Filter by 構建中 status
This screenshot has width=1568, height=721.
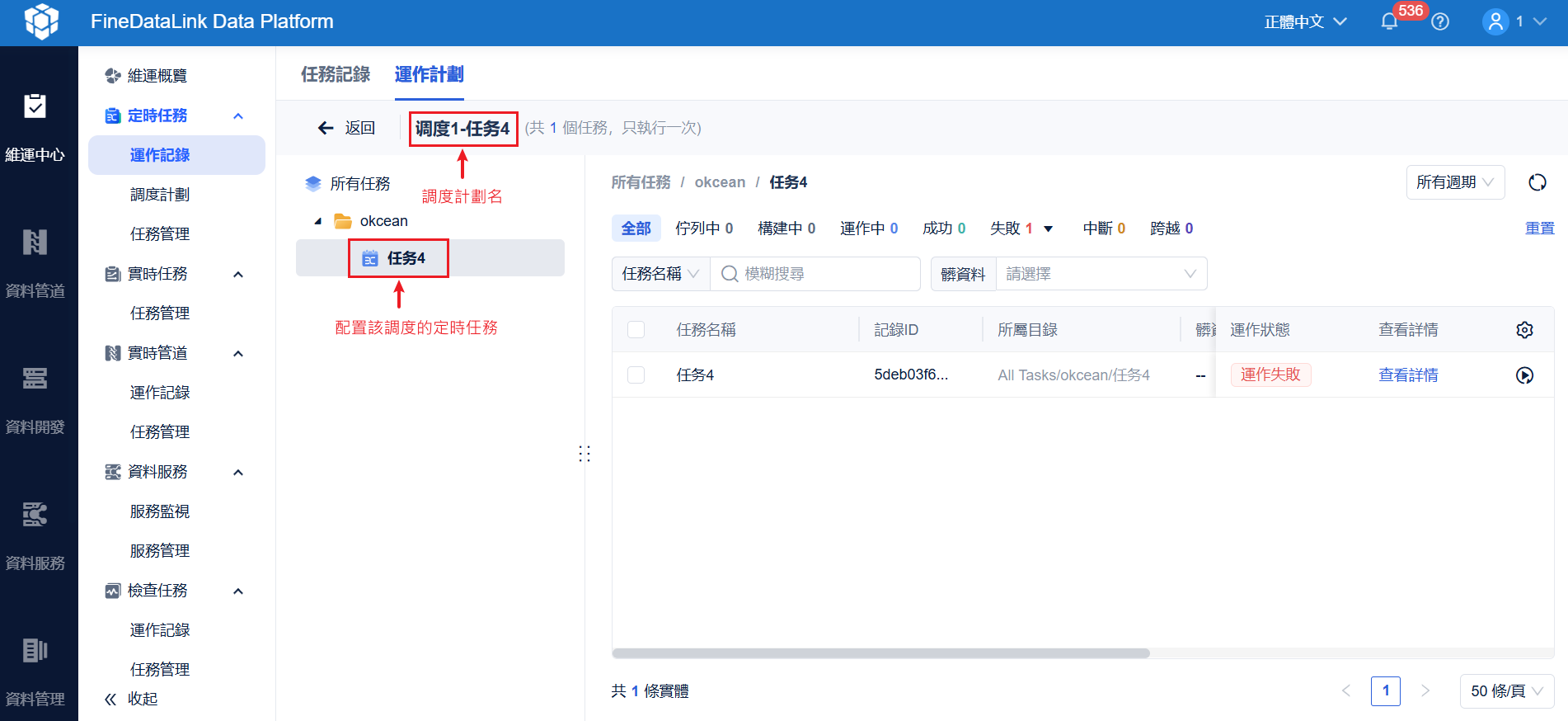(x=786, y=229)
